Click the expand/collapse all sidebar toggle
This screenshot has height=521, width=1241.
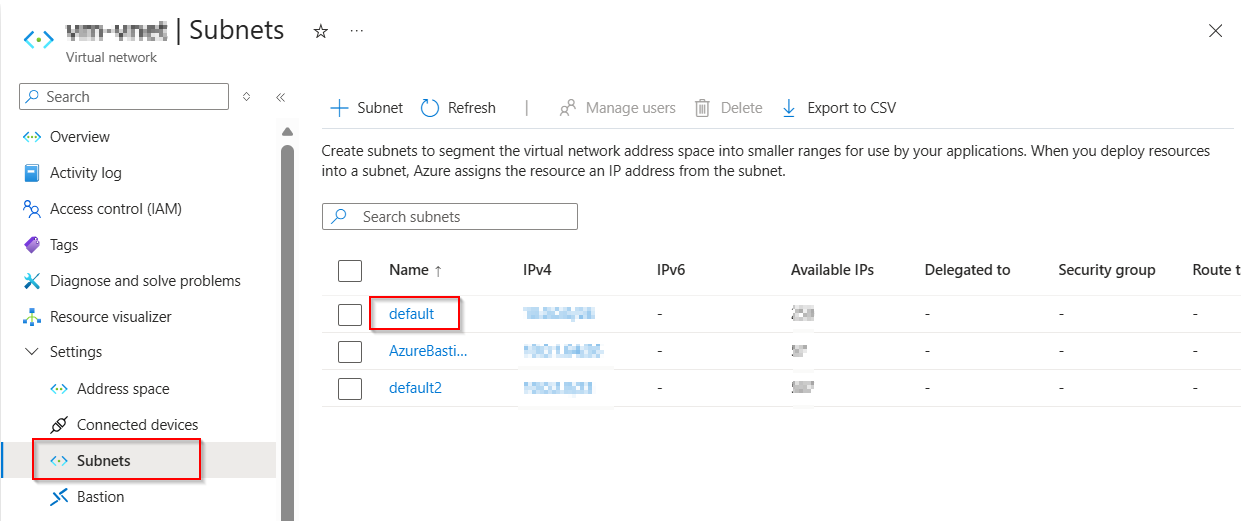click(x=247, y=97)
